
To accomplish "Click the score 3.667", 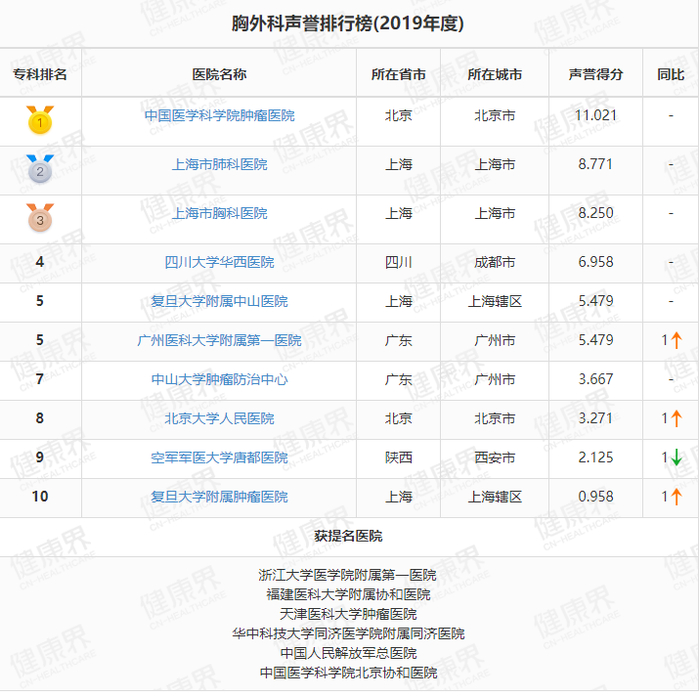I will pos(596,379).
